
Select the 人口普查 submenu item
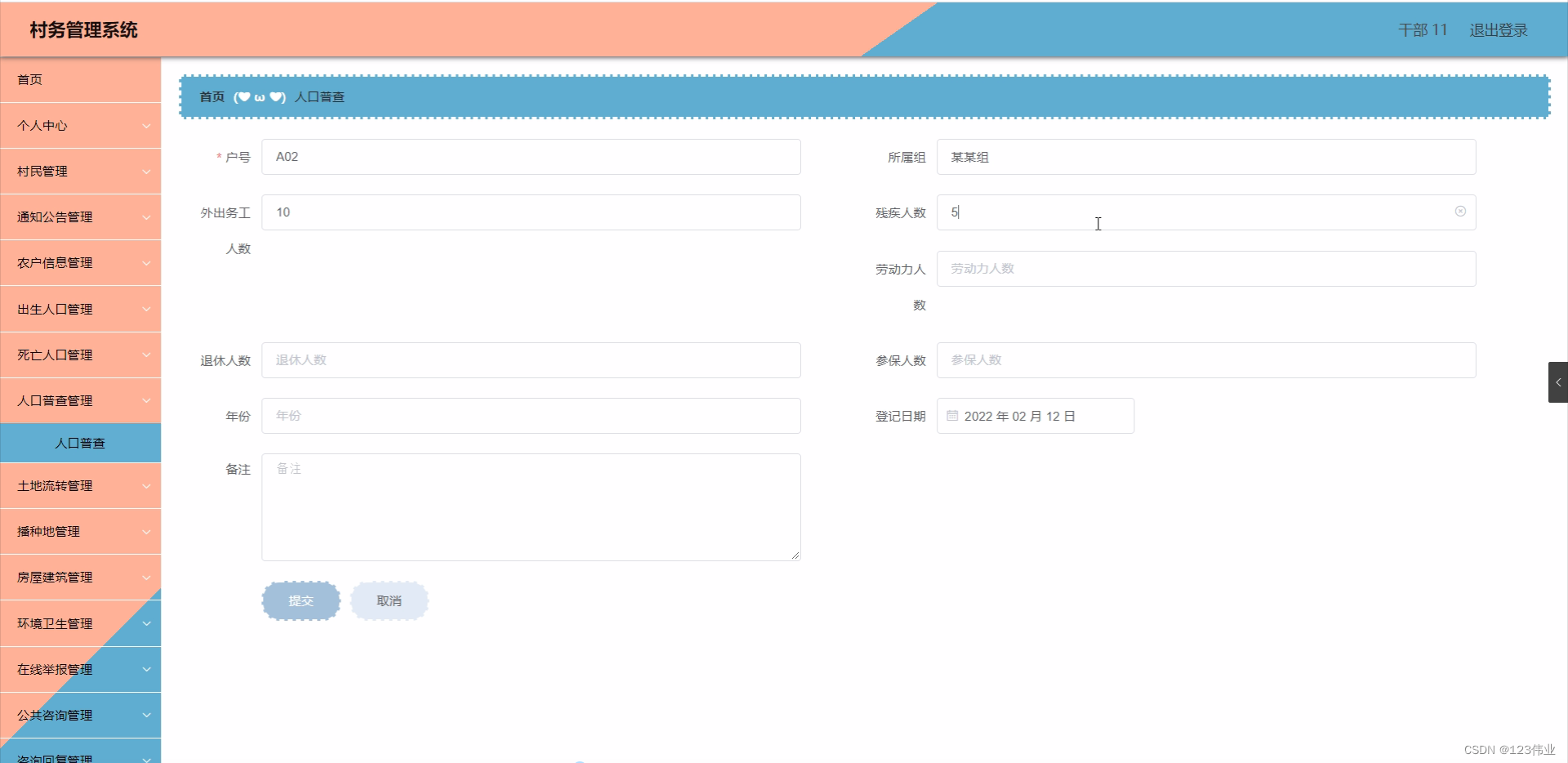[80, 443]
